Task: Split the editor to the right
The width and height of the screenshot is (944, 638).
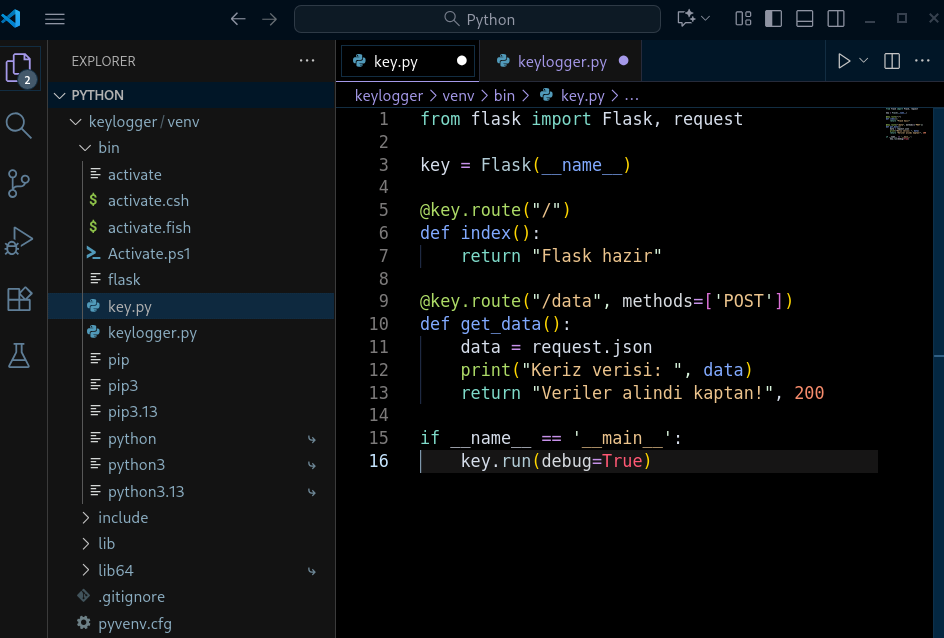Action: (892, 61)
